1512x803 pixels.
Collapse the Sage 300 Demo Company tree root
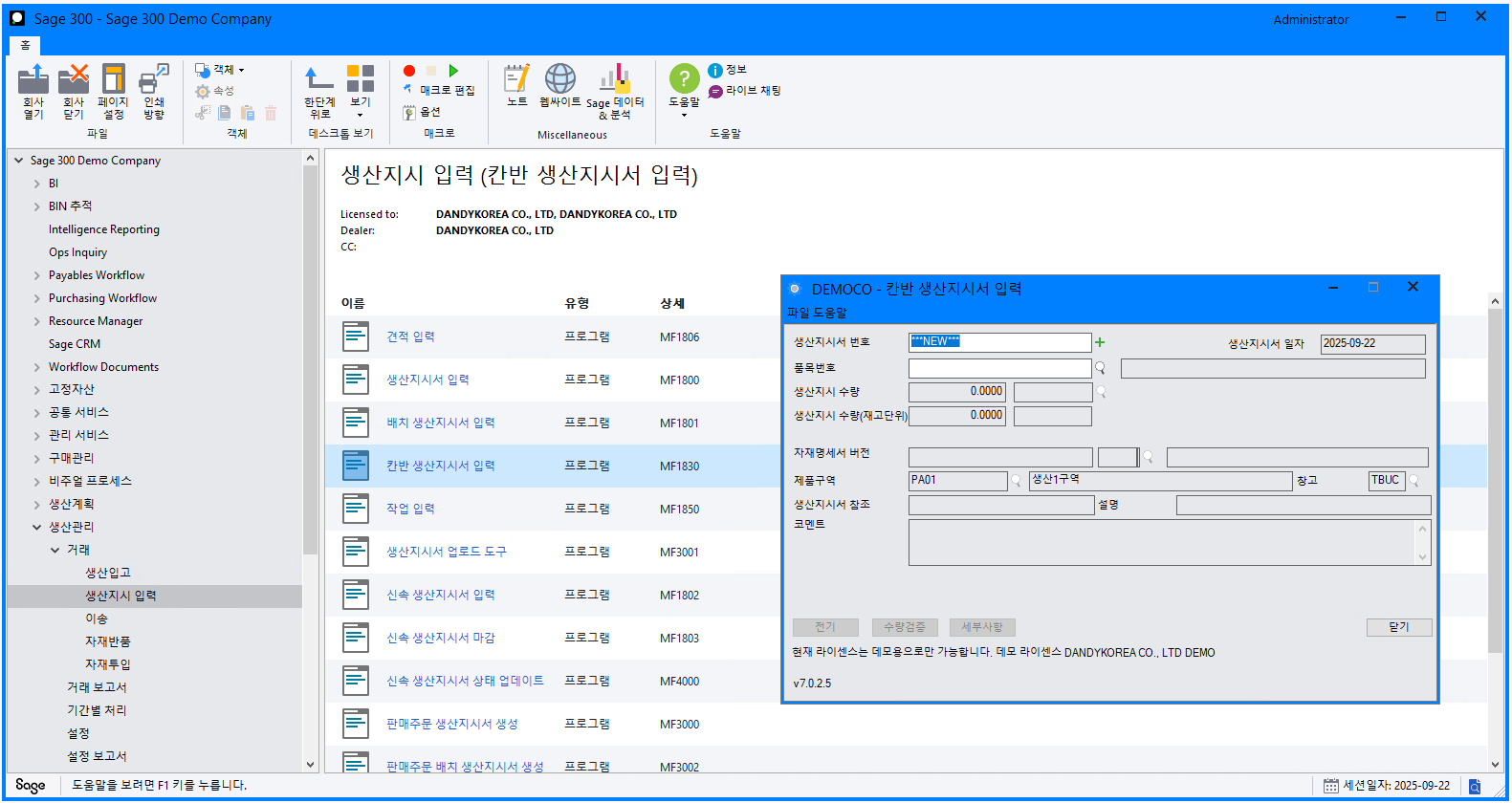[19, 161]
